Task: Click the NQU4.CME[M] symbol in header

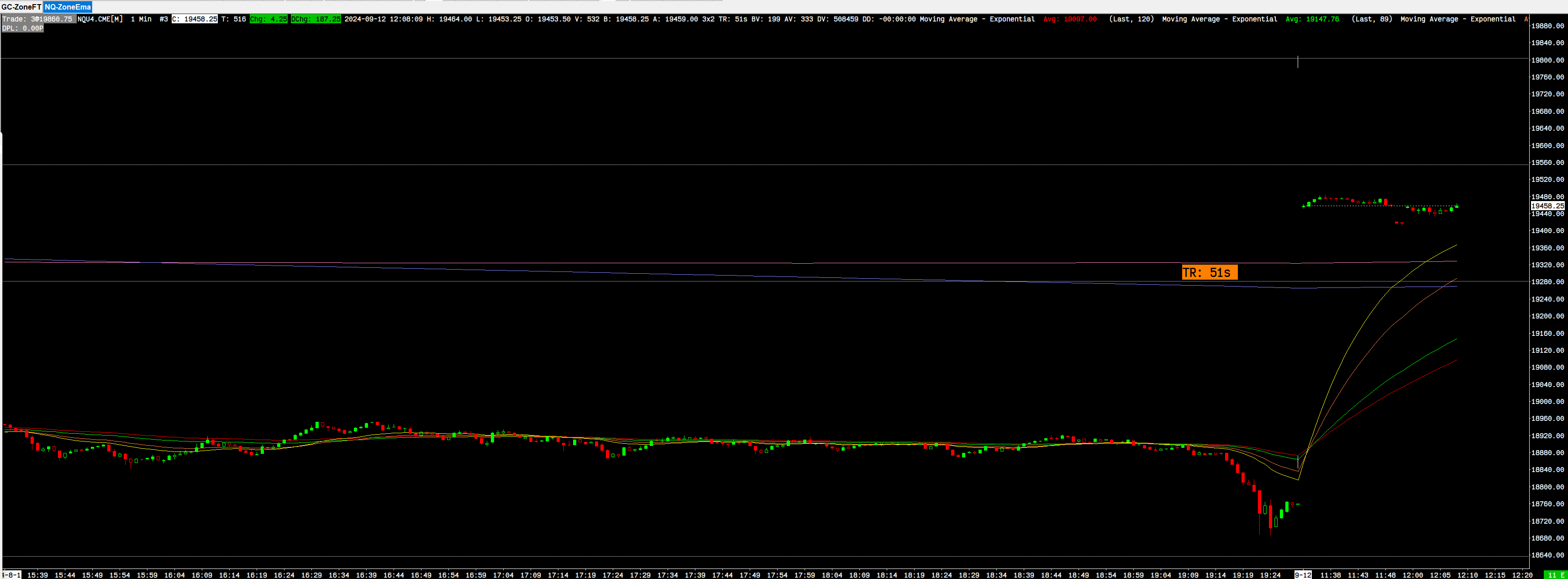Action: (100, 20)
